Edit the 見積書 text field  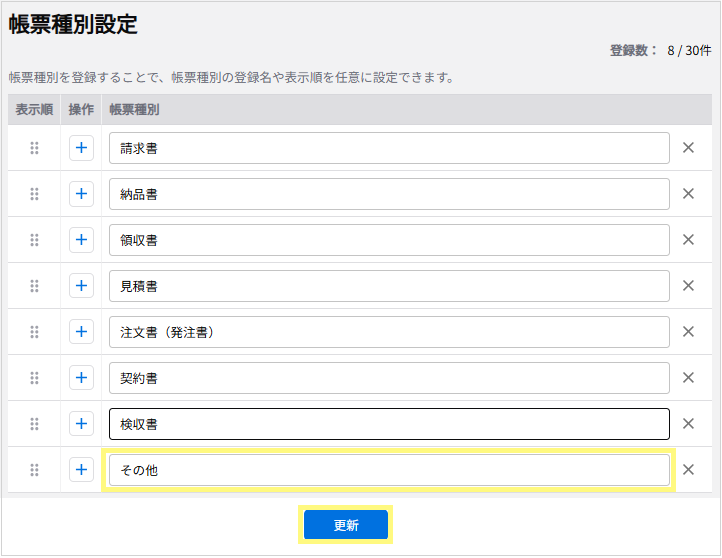pos(389,286)
